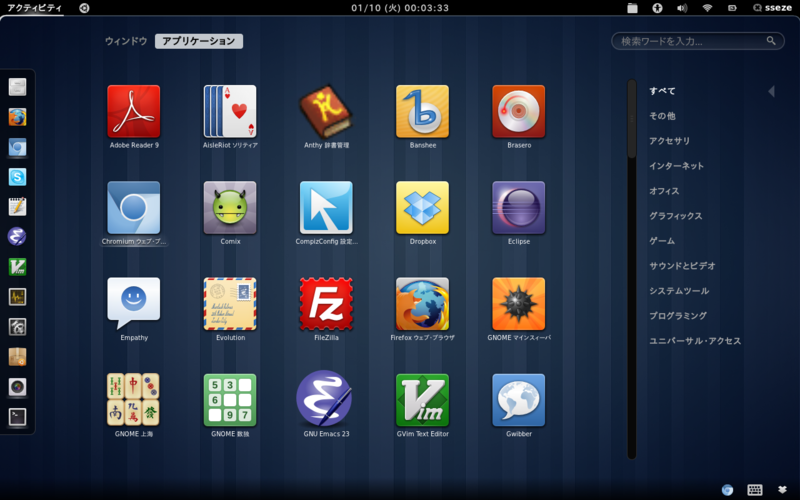The height and width of the screenshot is (500, 800).
Task: Open Anthy dictionary manager book icon
Action: 326,111
